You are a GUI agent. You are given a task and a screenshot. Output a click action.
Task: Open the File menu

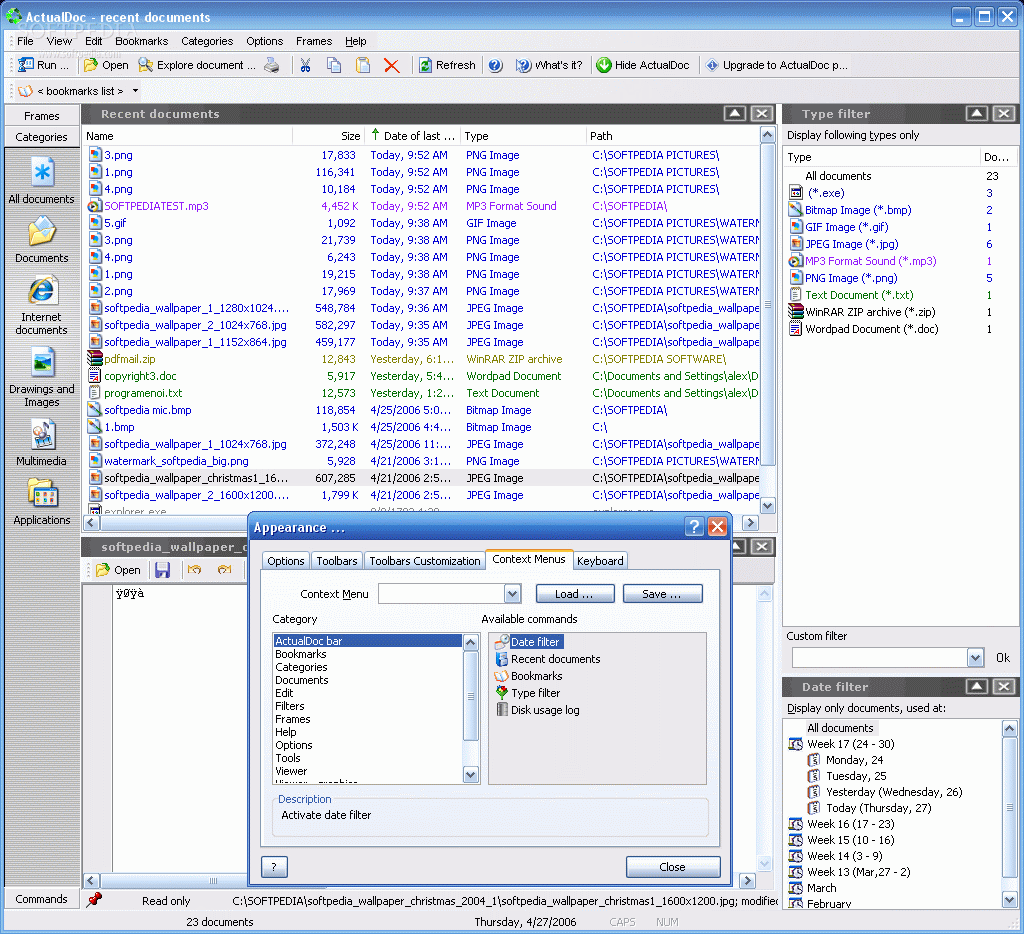[25, 41]
